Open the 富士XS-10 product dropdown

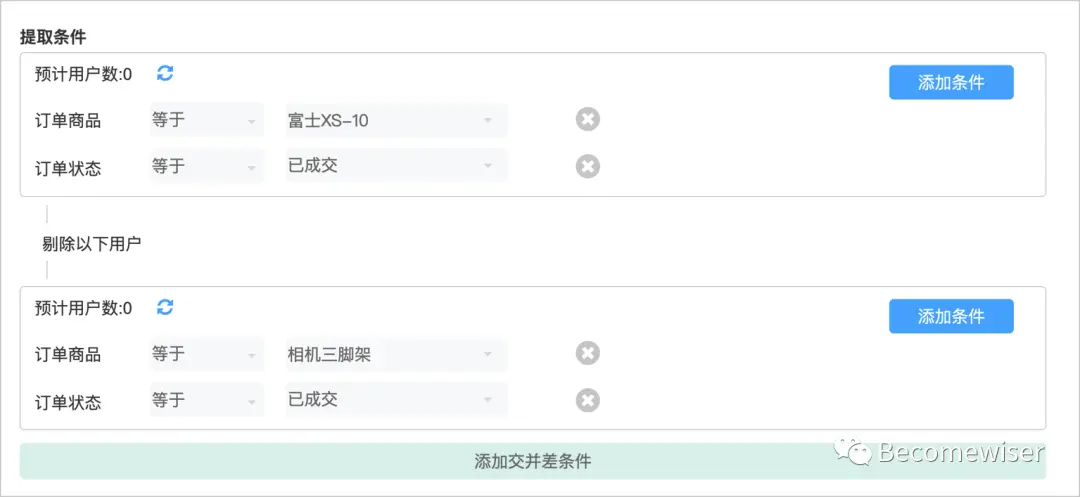(x=396, y=121)
